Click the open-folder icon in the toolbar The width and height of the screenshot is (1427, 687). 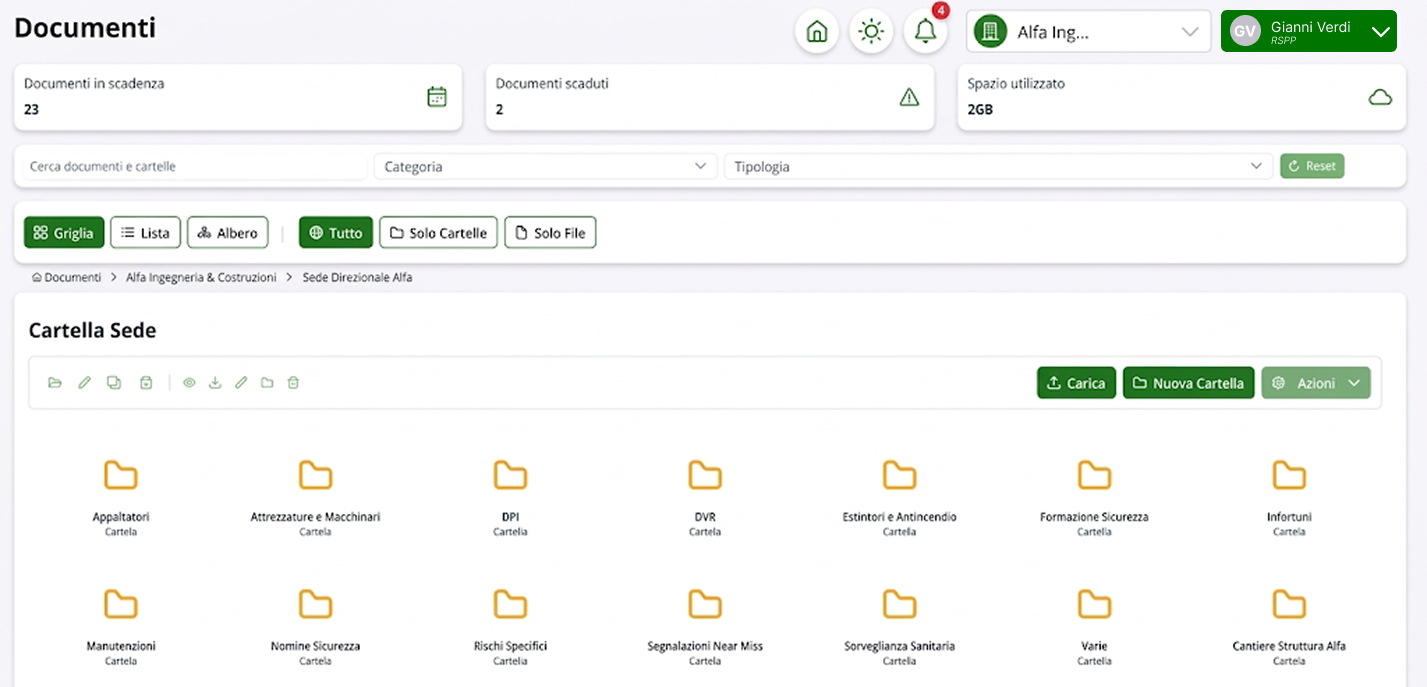(55, 383)
